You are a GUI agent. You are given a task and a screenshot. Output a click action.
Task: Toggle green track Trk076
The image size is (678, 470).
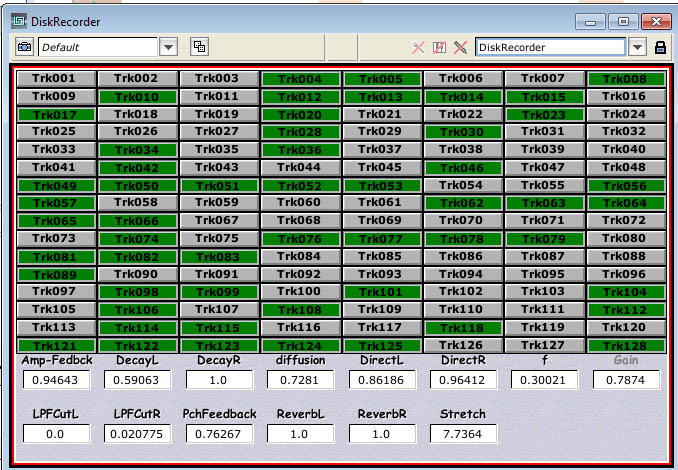point(300,239)
